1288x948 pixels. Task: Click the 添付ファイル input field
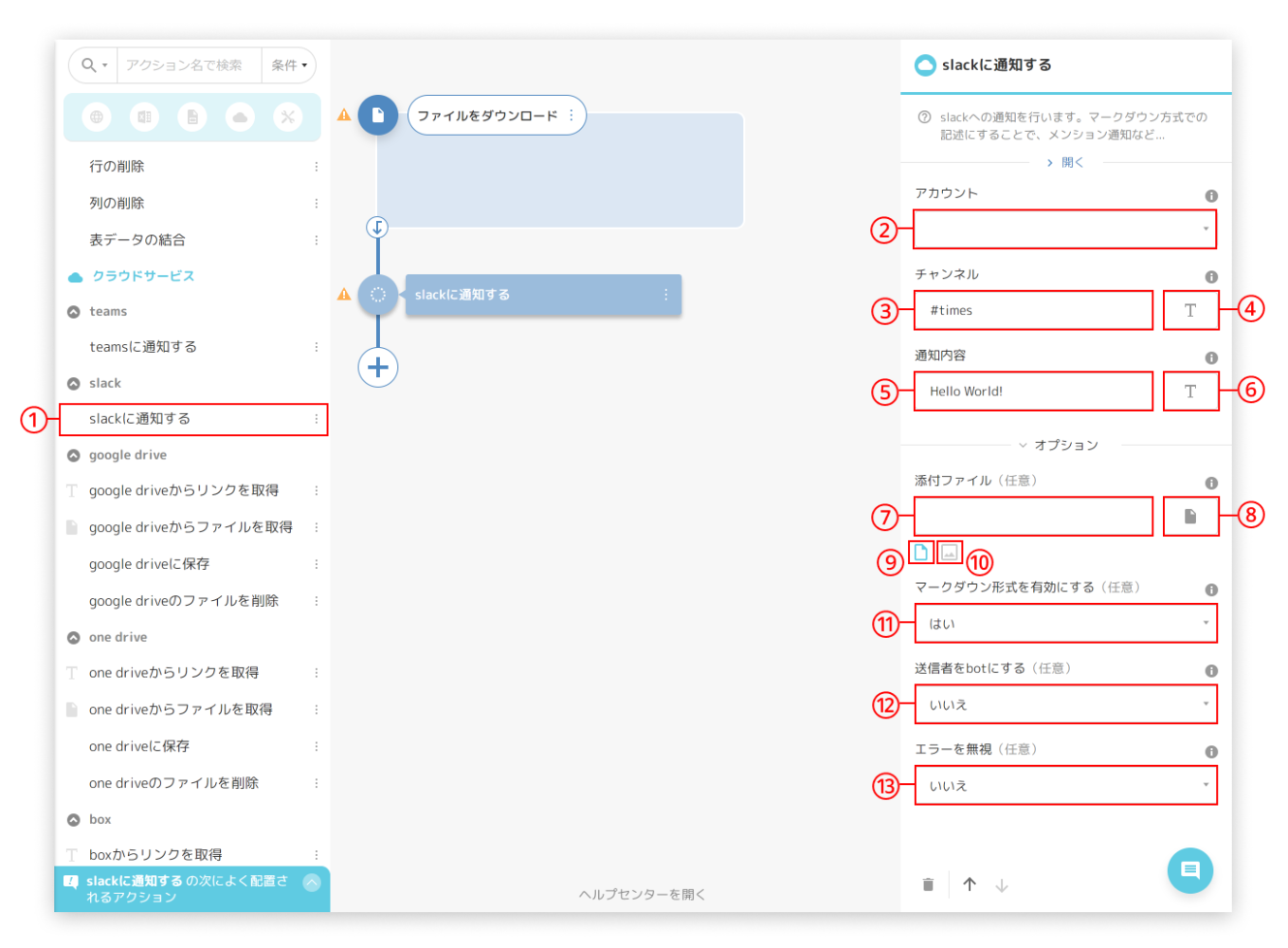tap(1034, 516)
